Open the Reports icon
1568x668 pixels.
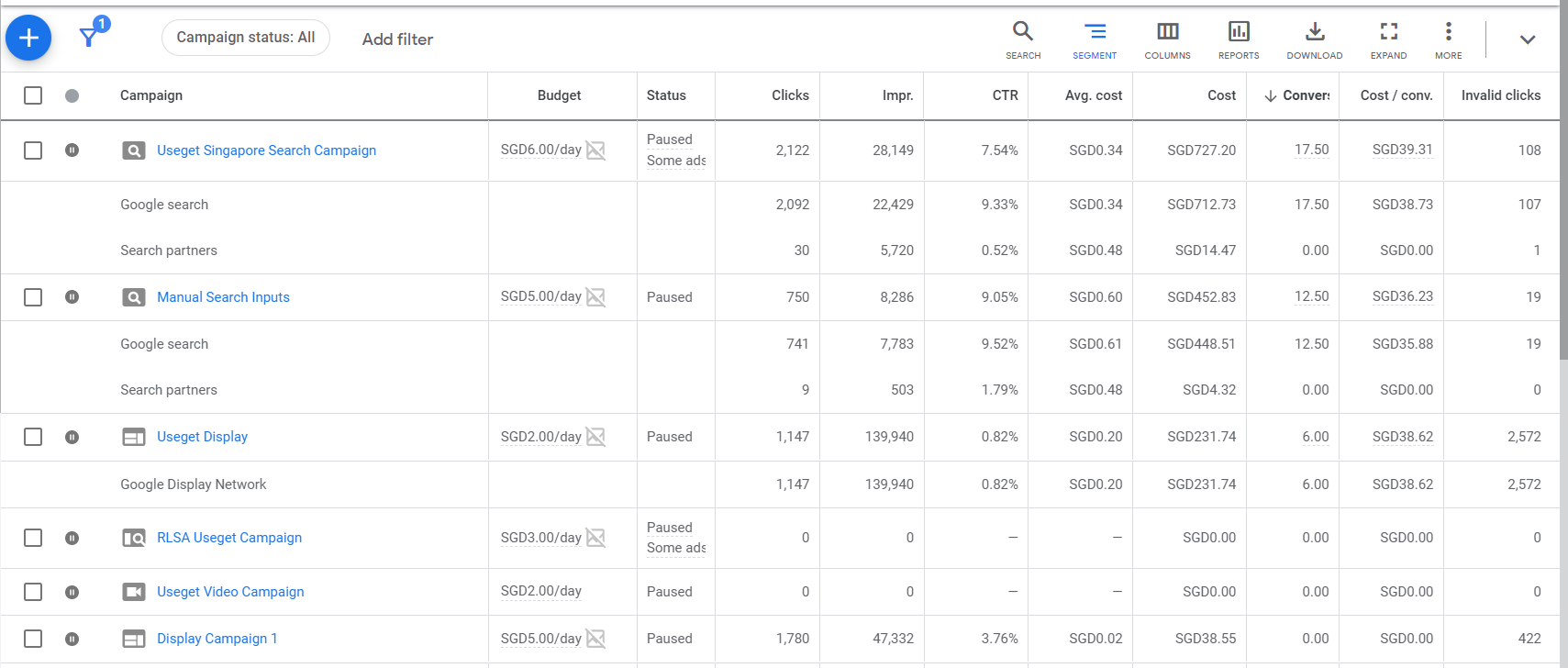click(x=1239, y=40)
